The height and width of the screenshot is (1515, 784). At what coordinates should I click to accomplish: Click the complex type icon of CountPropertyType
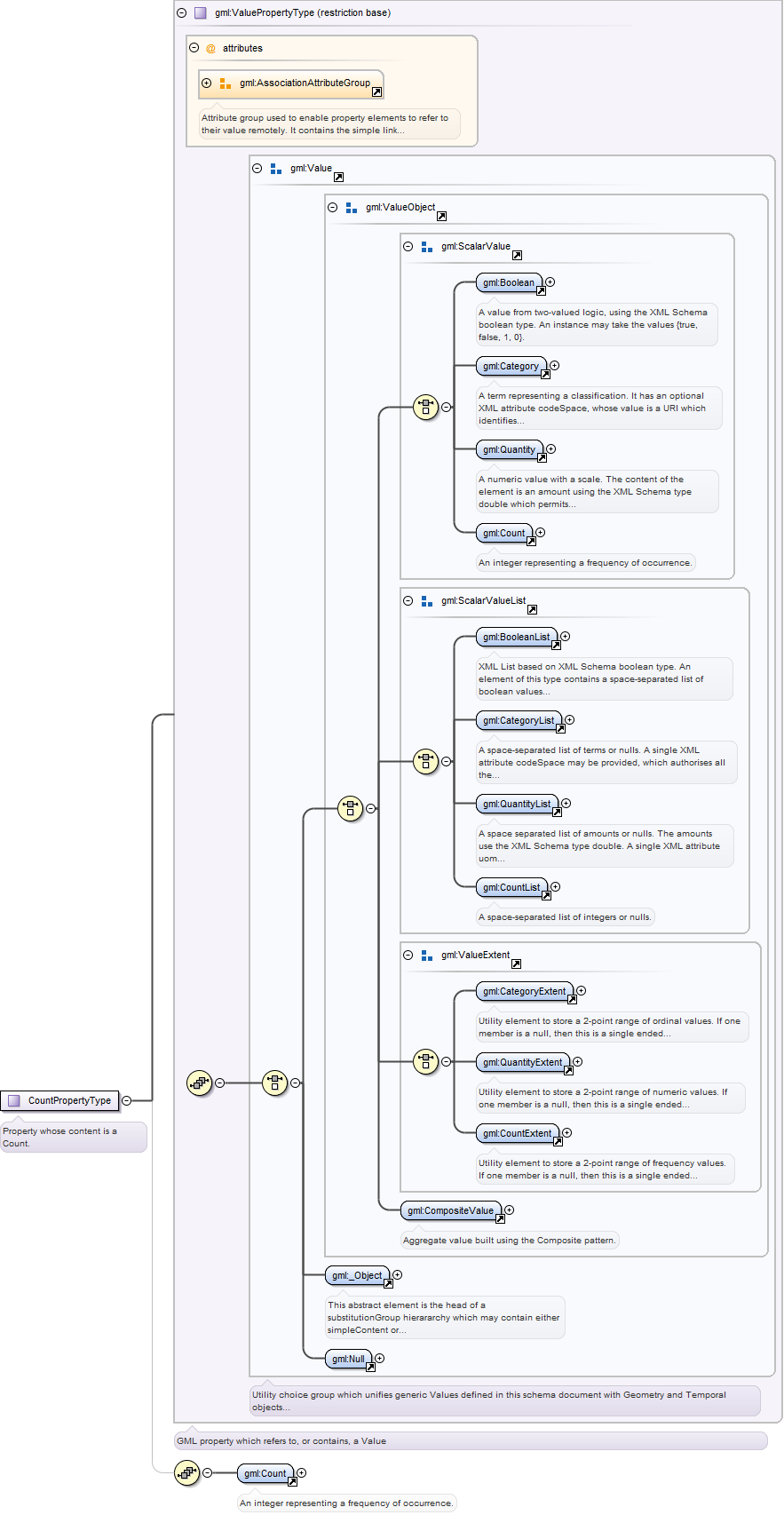(14, 1101)
